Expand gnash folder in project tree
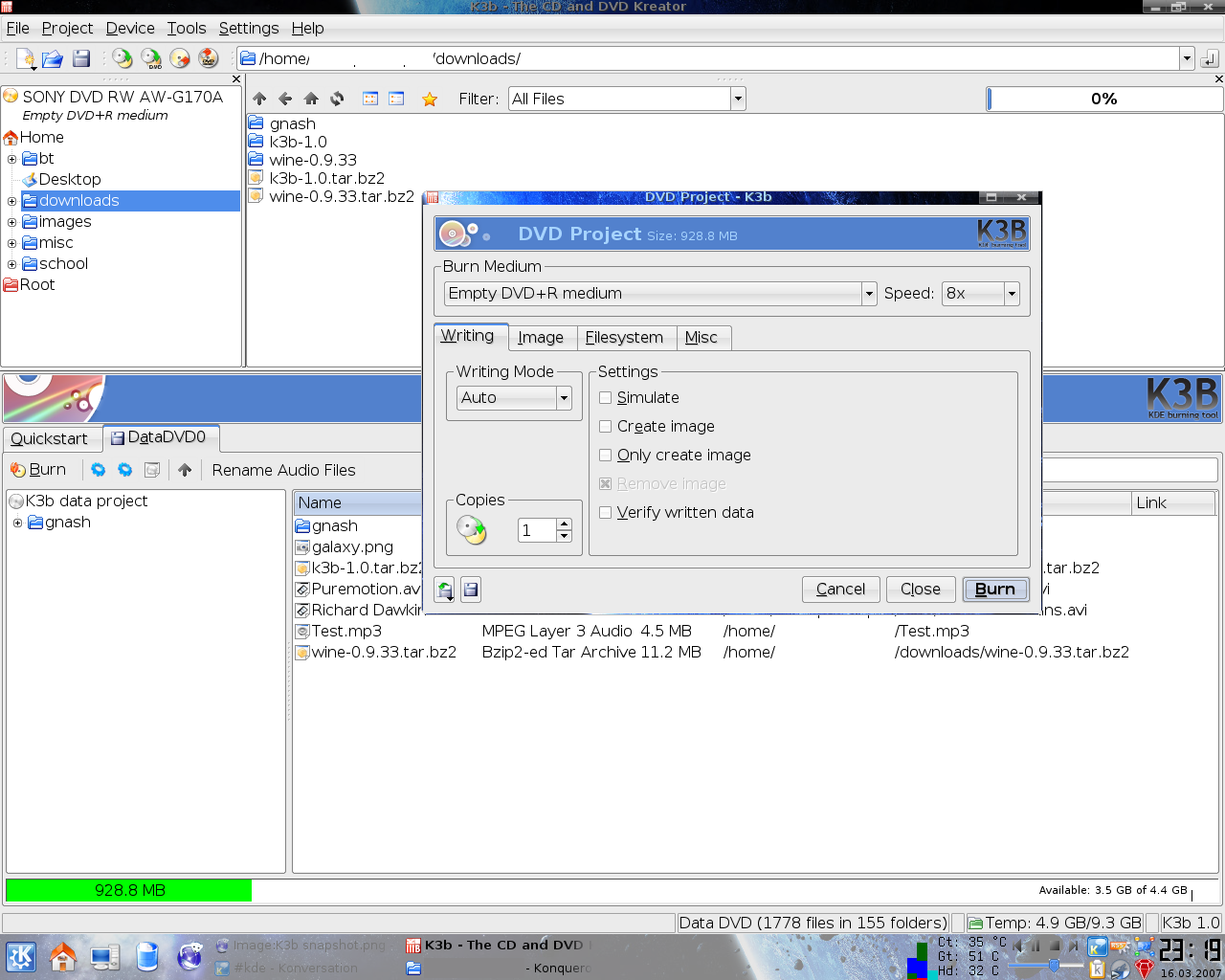 [x=17, y=523]
